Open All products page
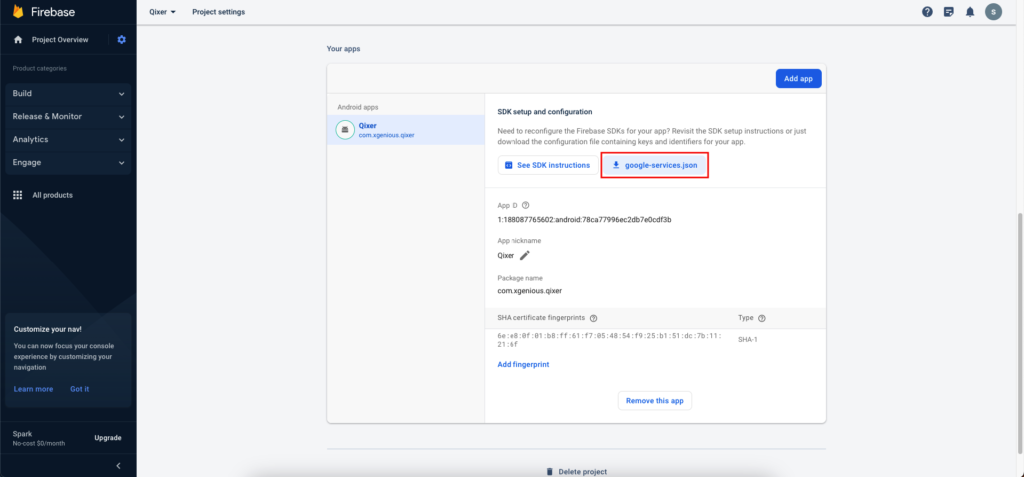 (52, 195)
